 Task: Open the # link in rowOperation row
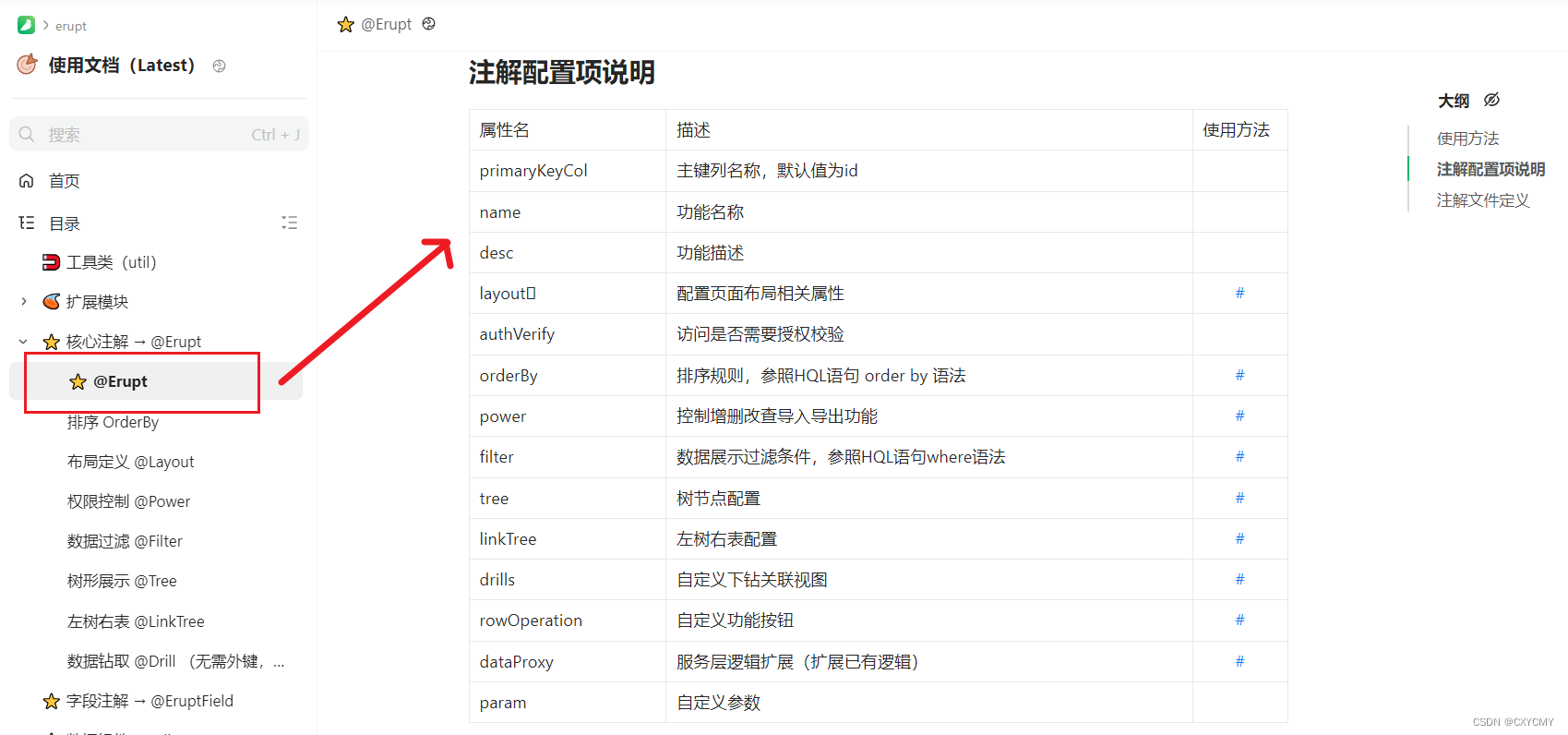tap(1239, 620)
